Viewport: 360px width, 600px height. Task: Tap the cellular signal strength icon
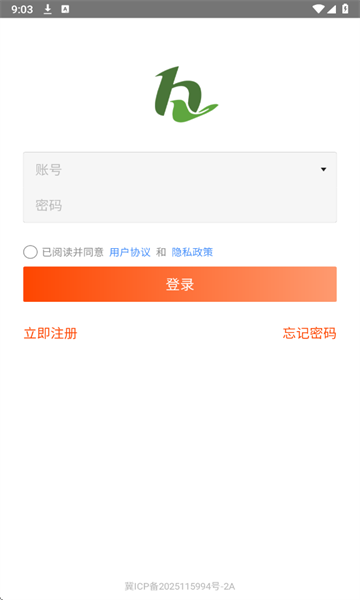pos(331,9)
